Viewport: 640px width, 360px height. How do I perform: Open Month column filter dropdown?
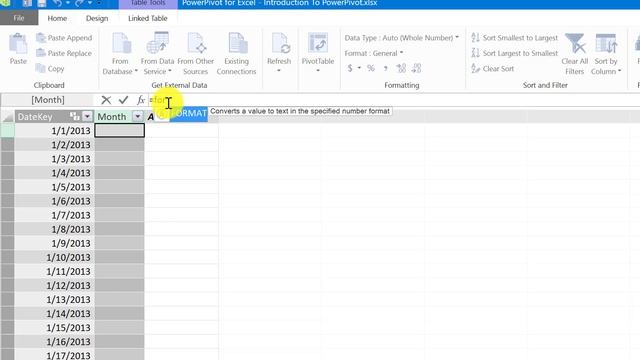tap(138, 117)
